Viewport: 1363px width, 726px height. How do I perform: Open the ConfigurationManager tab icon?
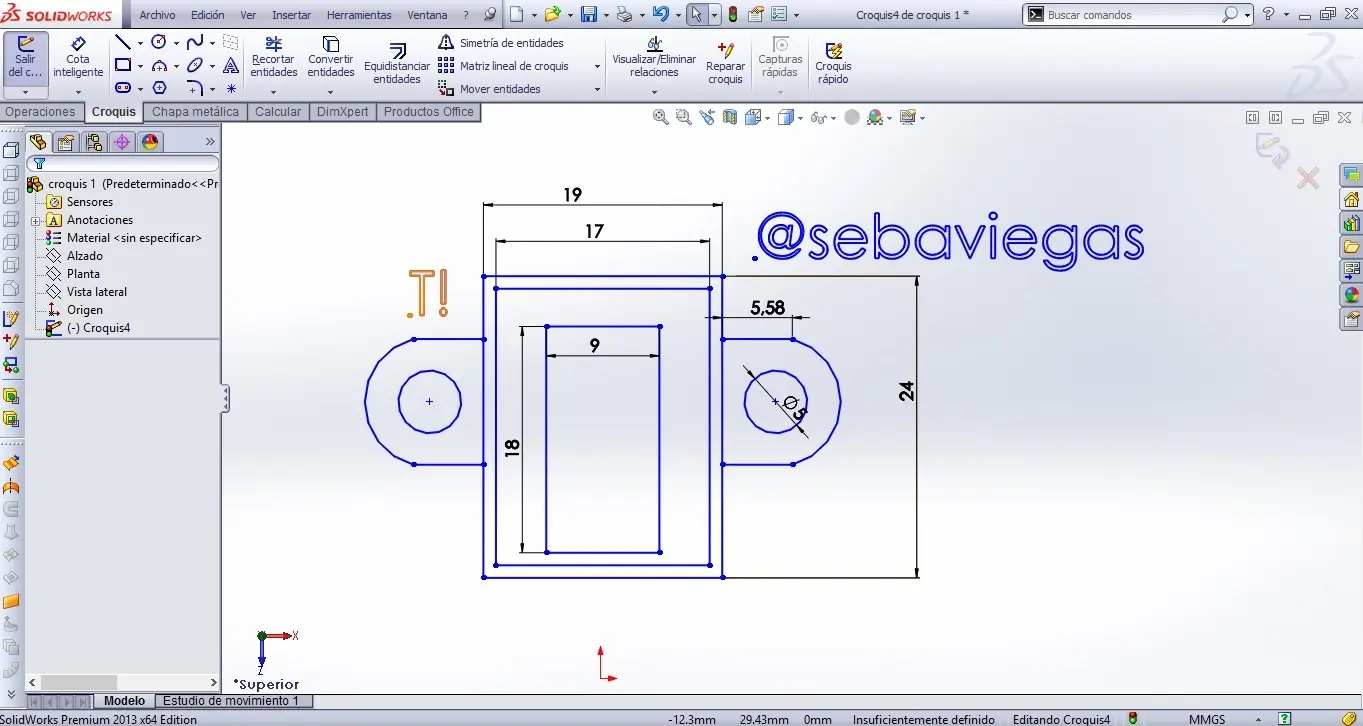coord(94,142)
